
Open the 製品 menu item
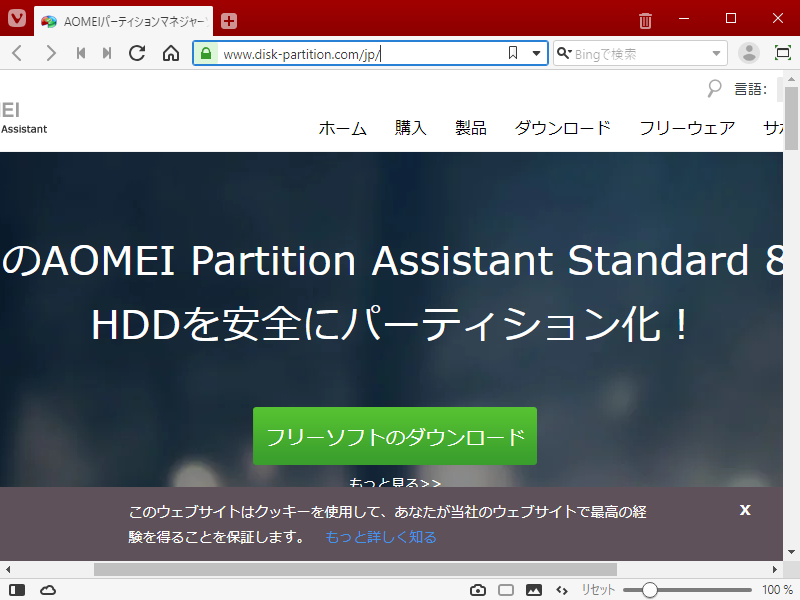[470, 128]
